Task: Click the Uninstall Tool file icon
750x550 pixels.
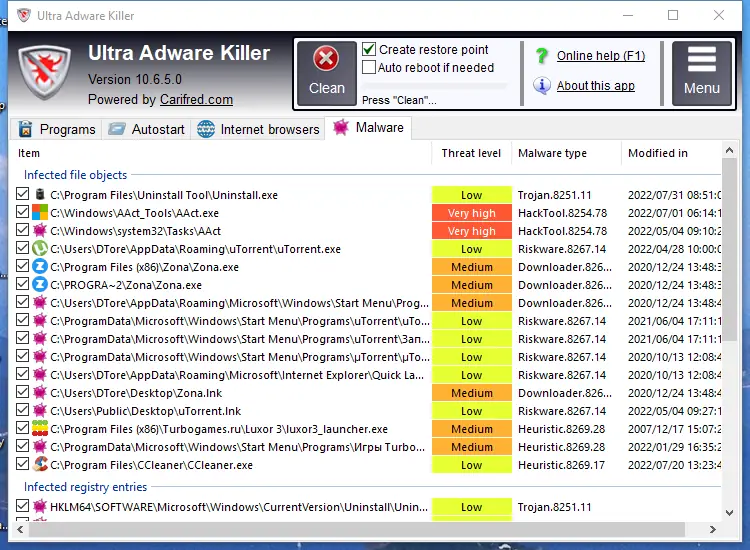Action: (40, 194)
